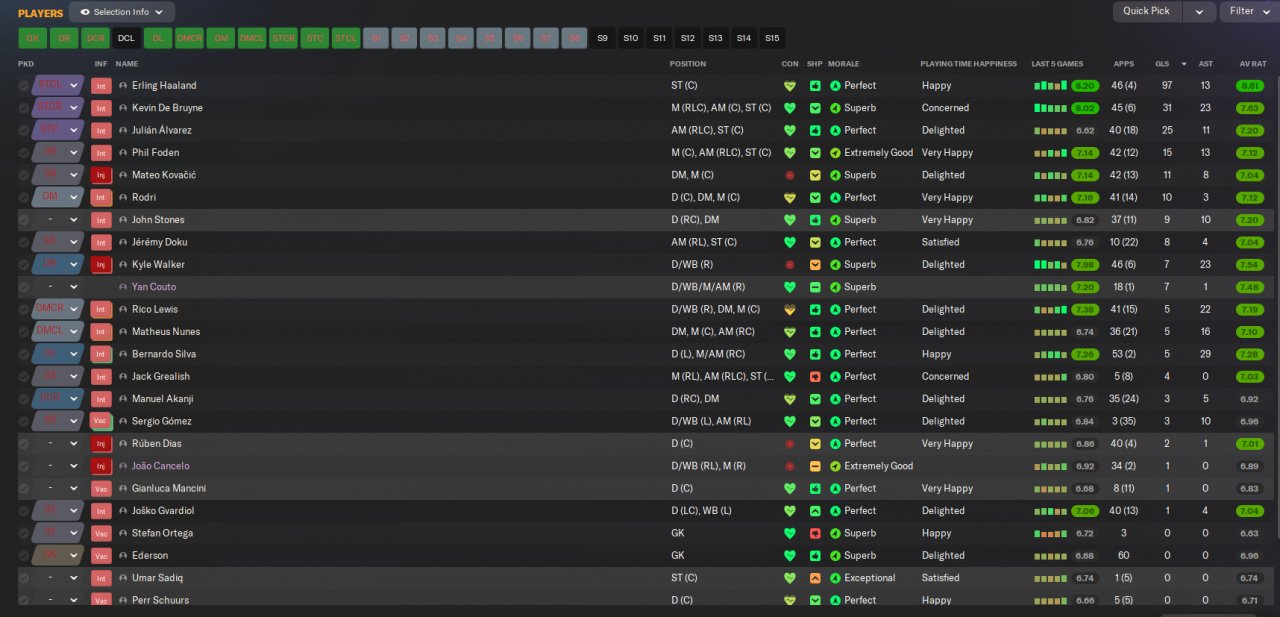Click João Cancelo's yellow sharpness icon

click(x=815, y=466)
